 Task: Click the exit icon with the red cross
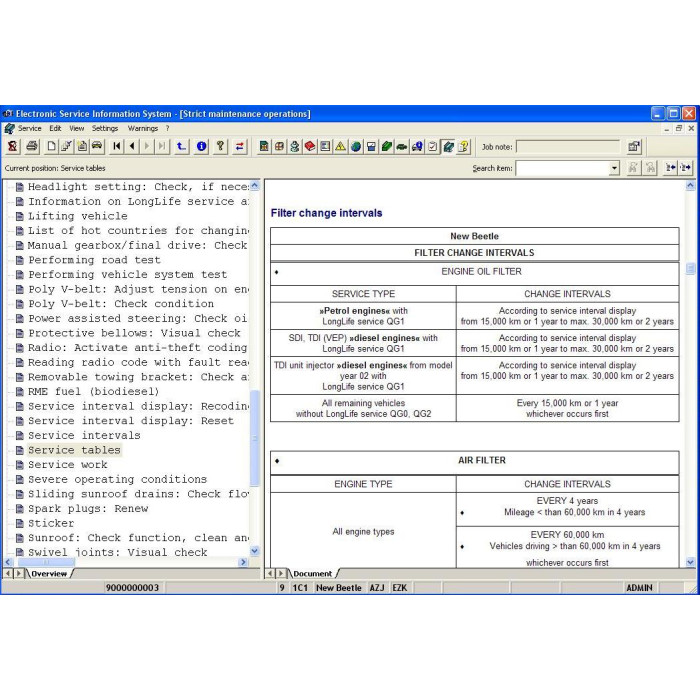pos(12,146)
